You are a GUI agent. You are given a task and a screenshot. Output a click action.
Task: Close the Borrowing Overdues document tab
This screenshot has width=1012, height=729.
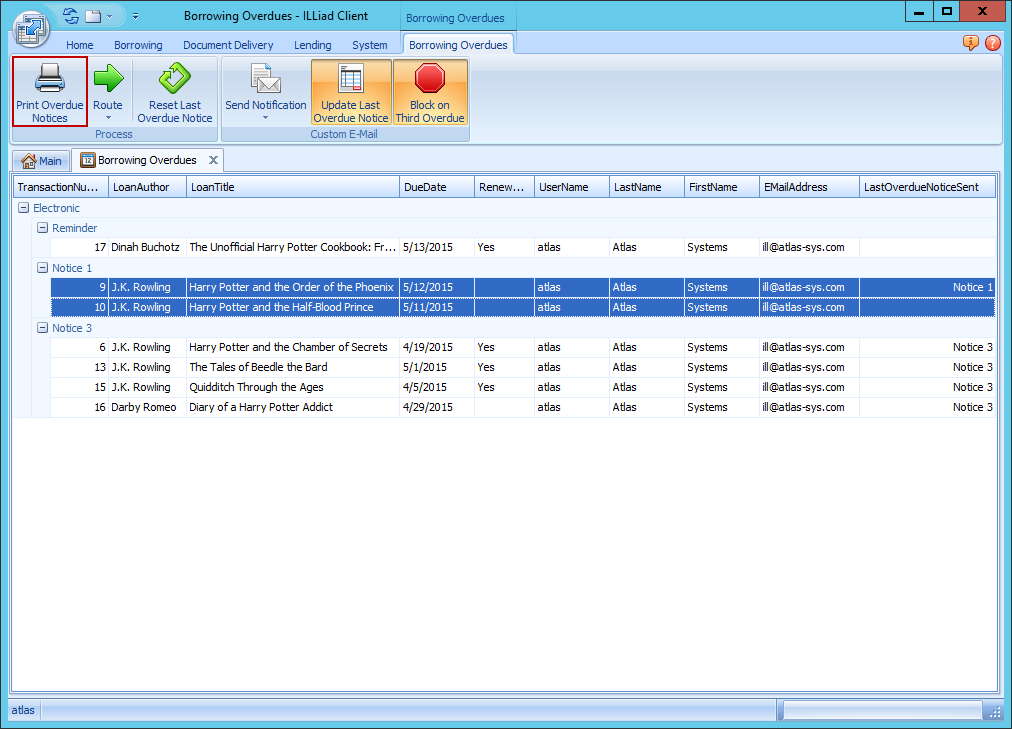pos(213,161)
